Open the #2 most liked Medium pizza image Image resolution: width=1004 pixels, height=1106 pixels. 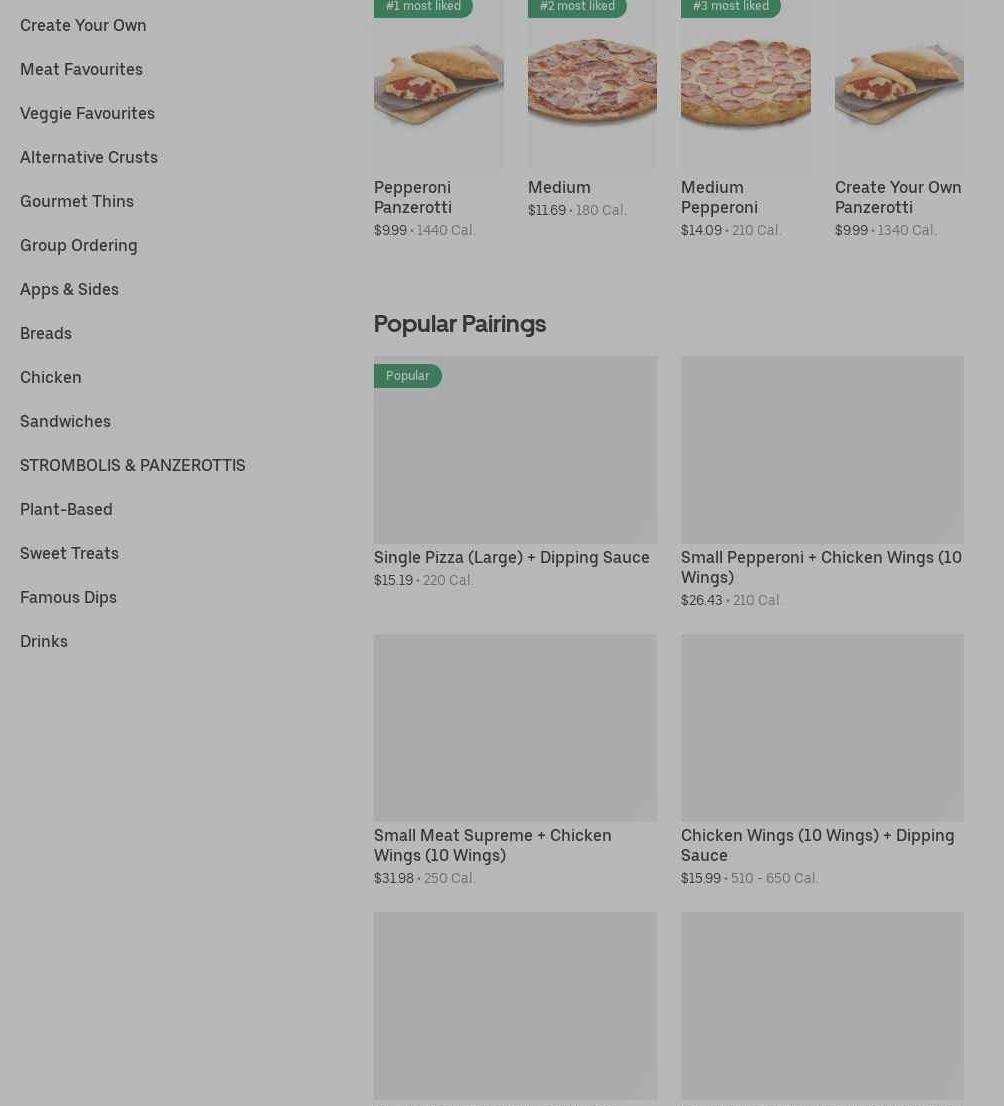592,87
